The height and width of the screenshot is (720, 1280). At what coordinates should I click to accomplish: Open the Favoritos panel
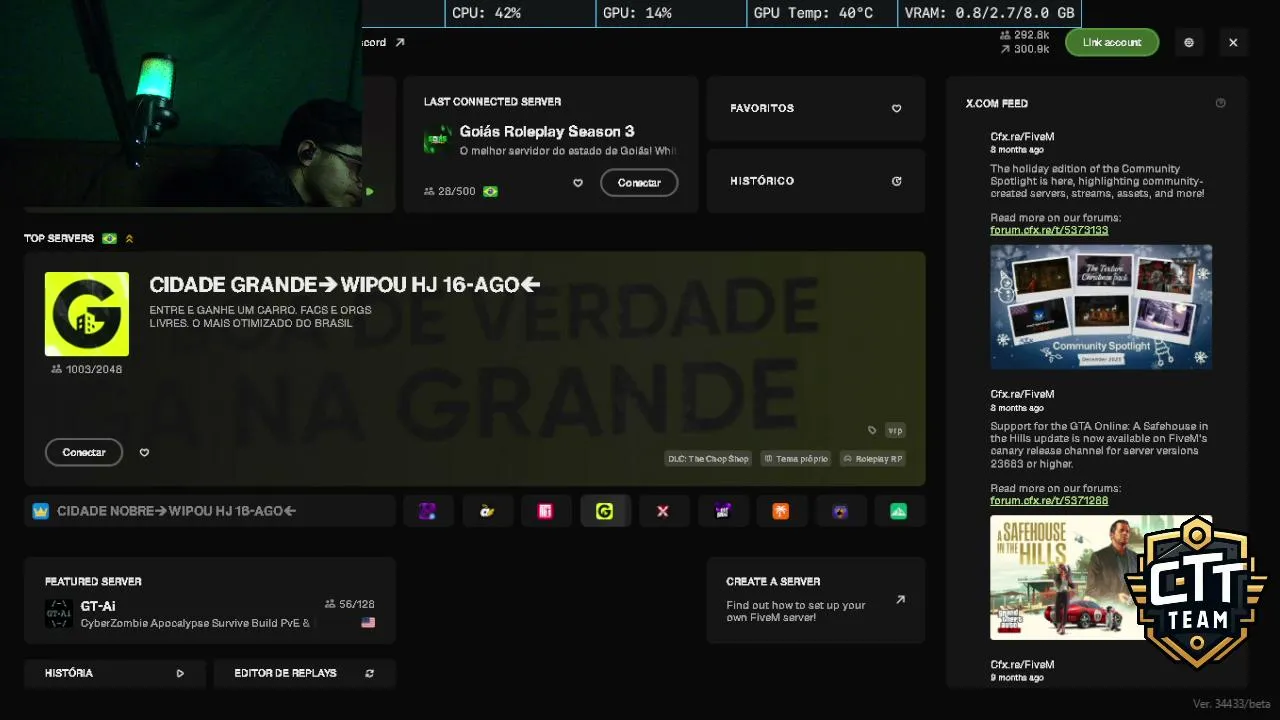click(x=816, y=108)
